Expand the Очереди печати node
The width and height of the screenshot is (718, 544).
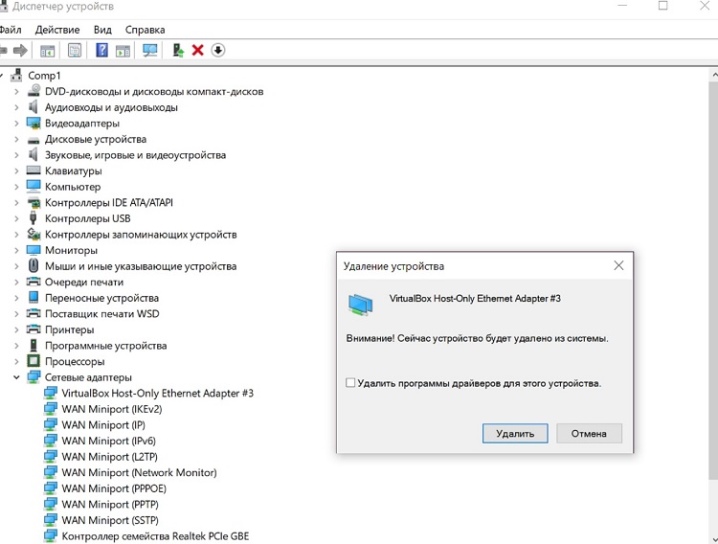[16, 282]
